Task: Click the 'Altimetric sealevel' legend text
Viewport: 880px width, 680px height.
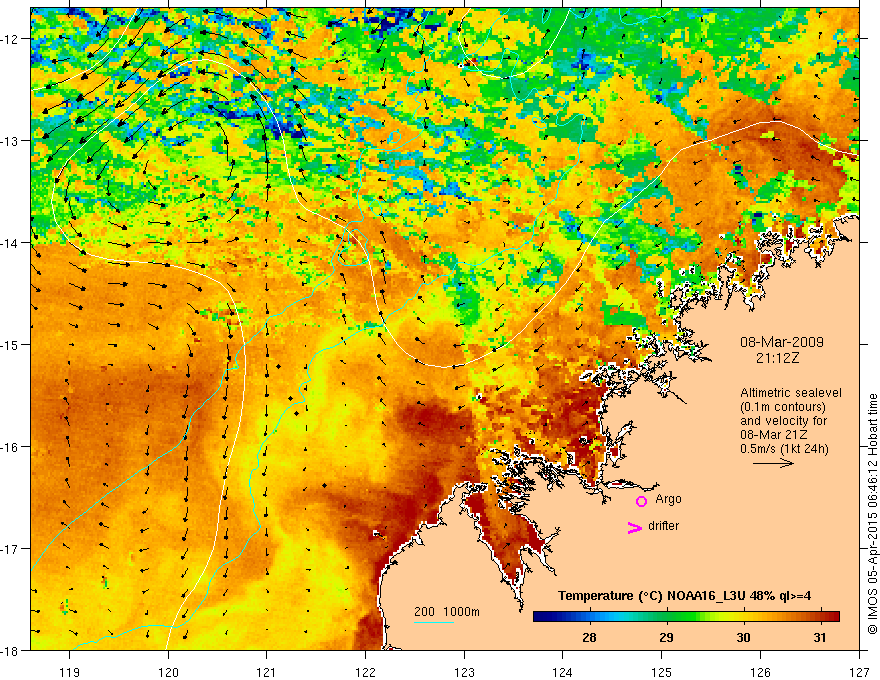Action: coord(791,393)
